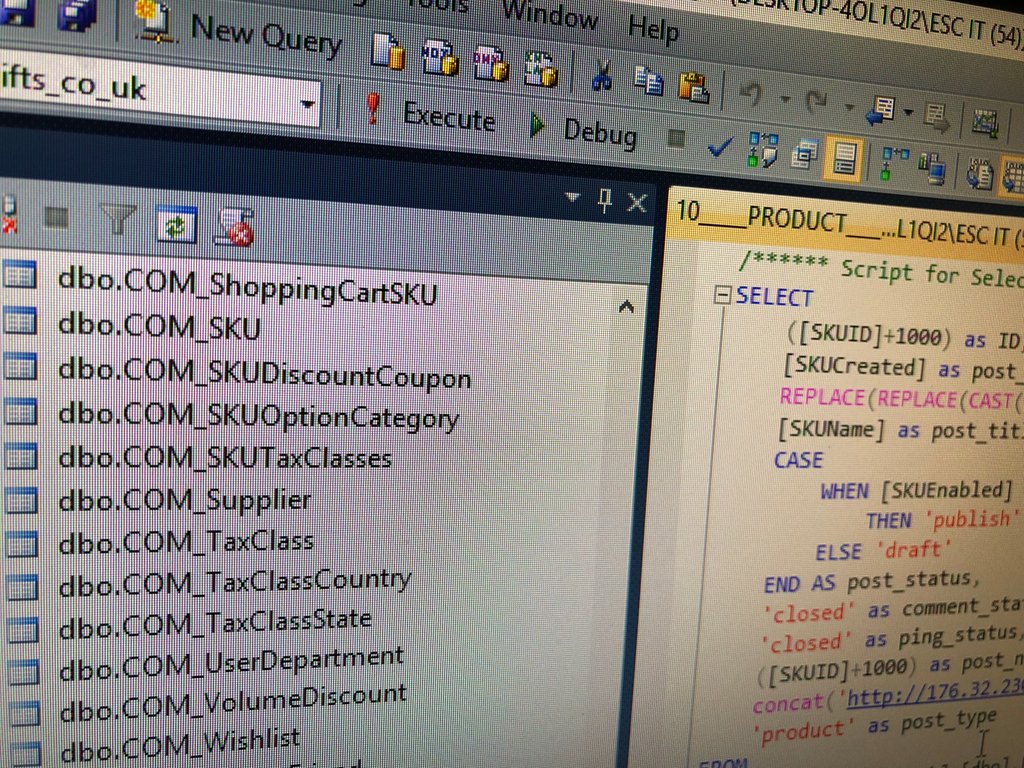Click the Redo arrow icon
Screen dimensions: 1024x768
816,101
